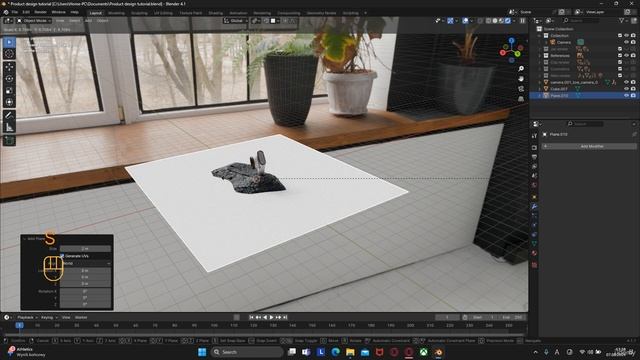Open the Output properties tab
The height and width of the screenshot is (360, 640).
click(534, 157)
